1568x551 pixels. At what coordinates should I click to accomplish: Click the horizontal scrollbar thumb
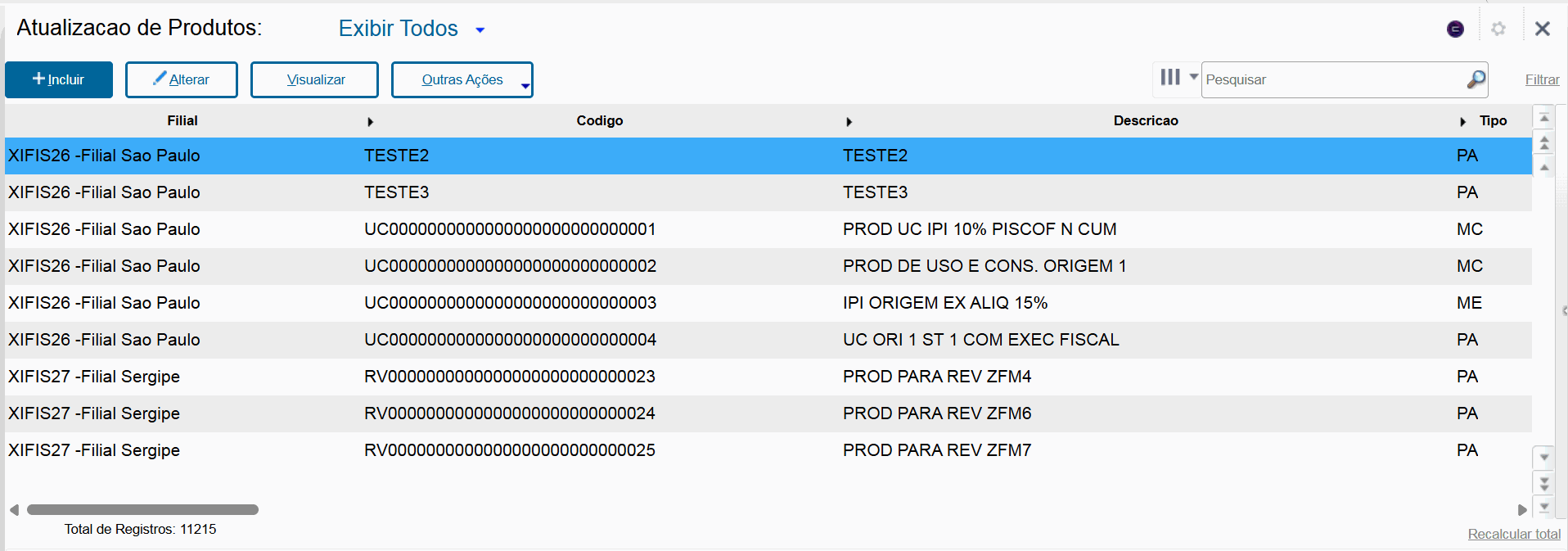(x=142, y=509)
